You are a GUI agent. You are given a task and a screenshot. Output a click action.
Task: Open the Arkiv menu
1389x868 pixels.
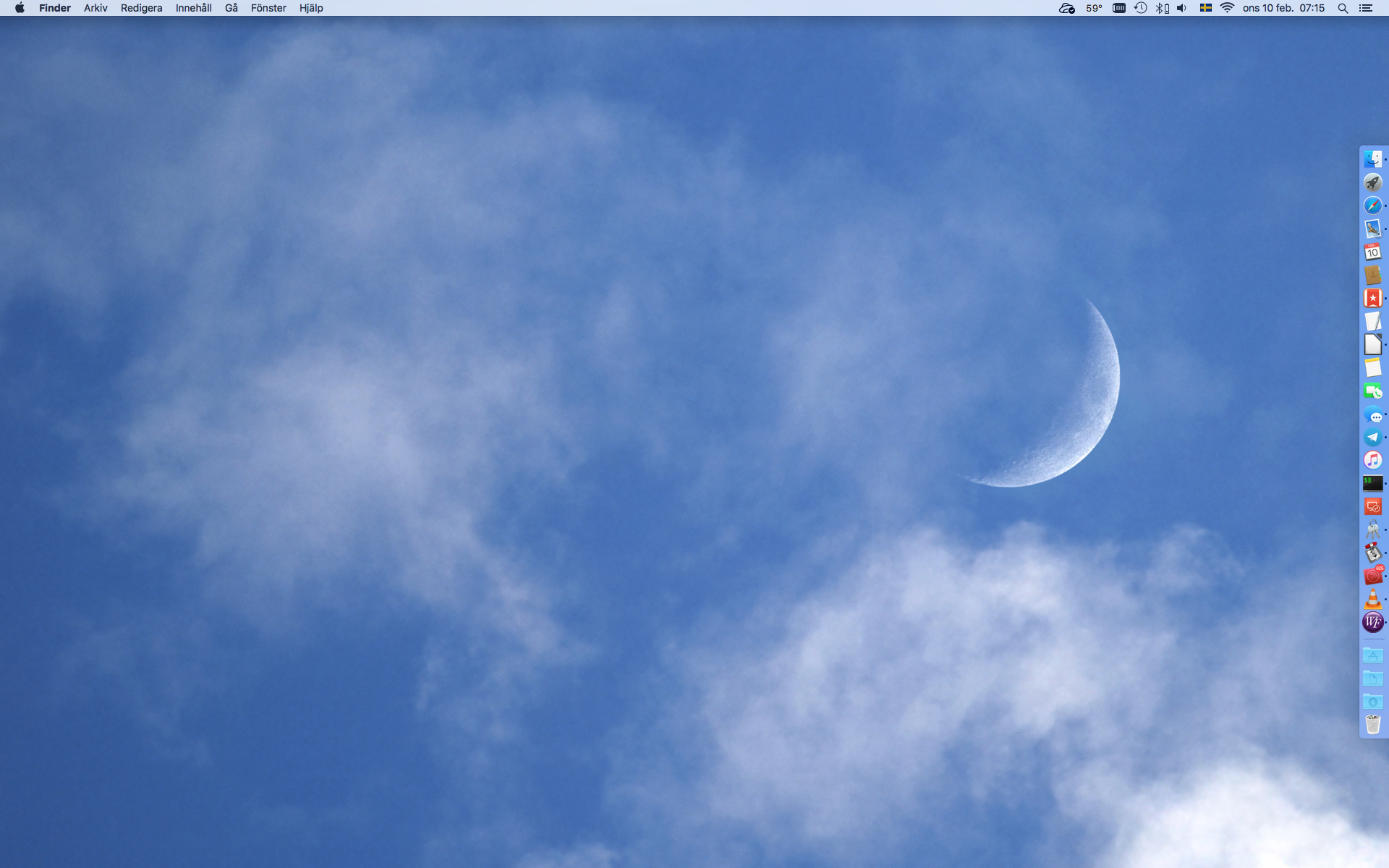coord(95,8)
